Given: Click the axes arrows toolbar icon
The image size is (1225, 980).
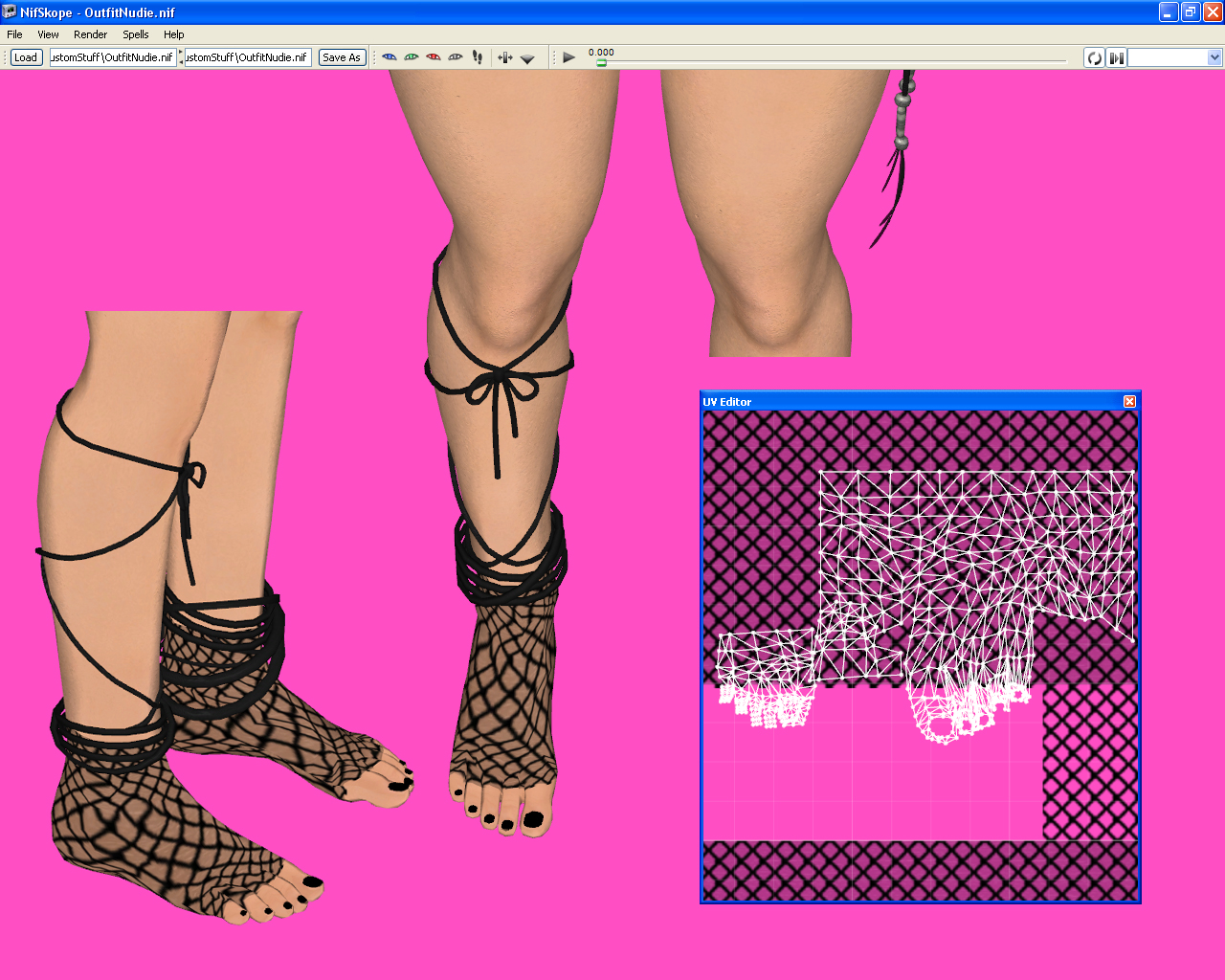Looking at the screenshot, I should [504, 57].
